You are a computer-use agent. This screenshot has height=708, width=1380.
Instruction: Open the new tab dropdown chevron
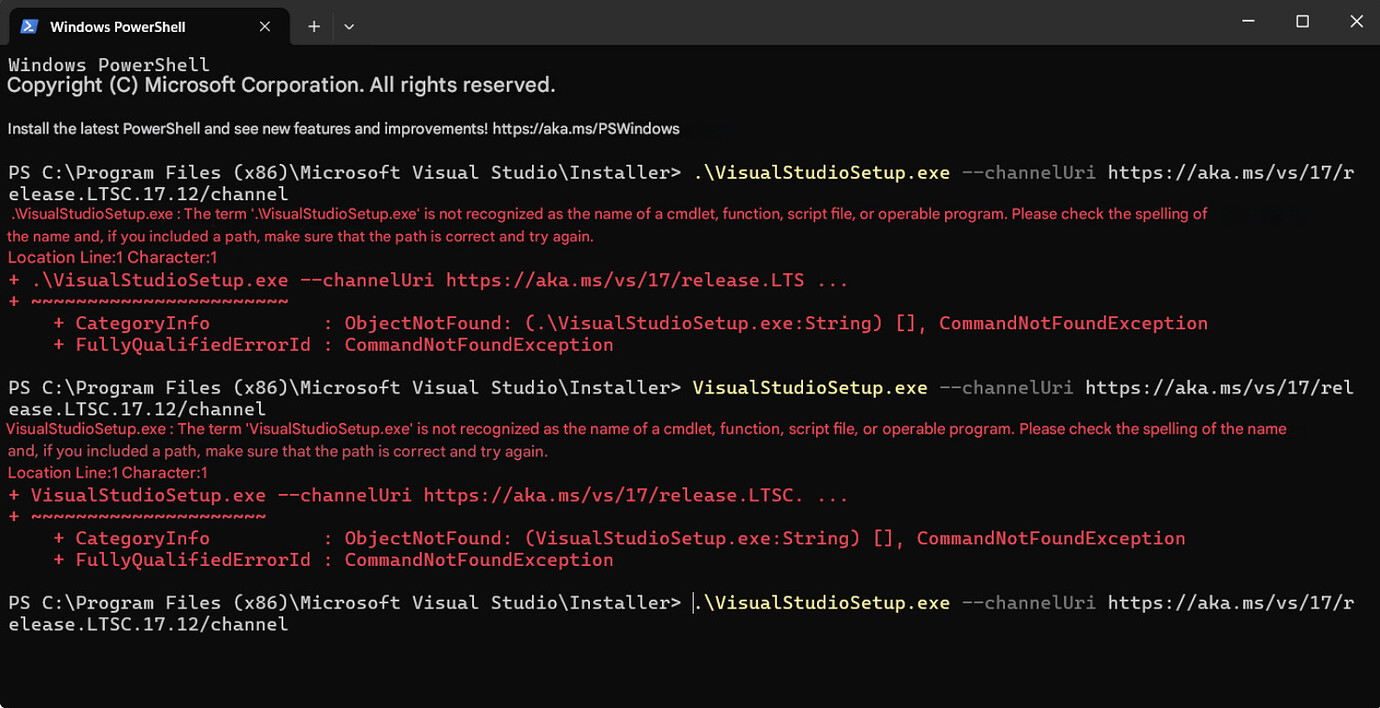click(x=348, y=25)
